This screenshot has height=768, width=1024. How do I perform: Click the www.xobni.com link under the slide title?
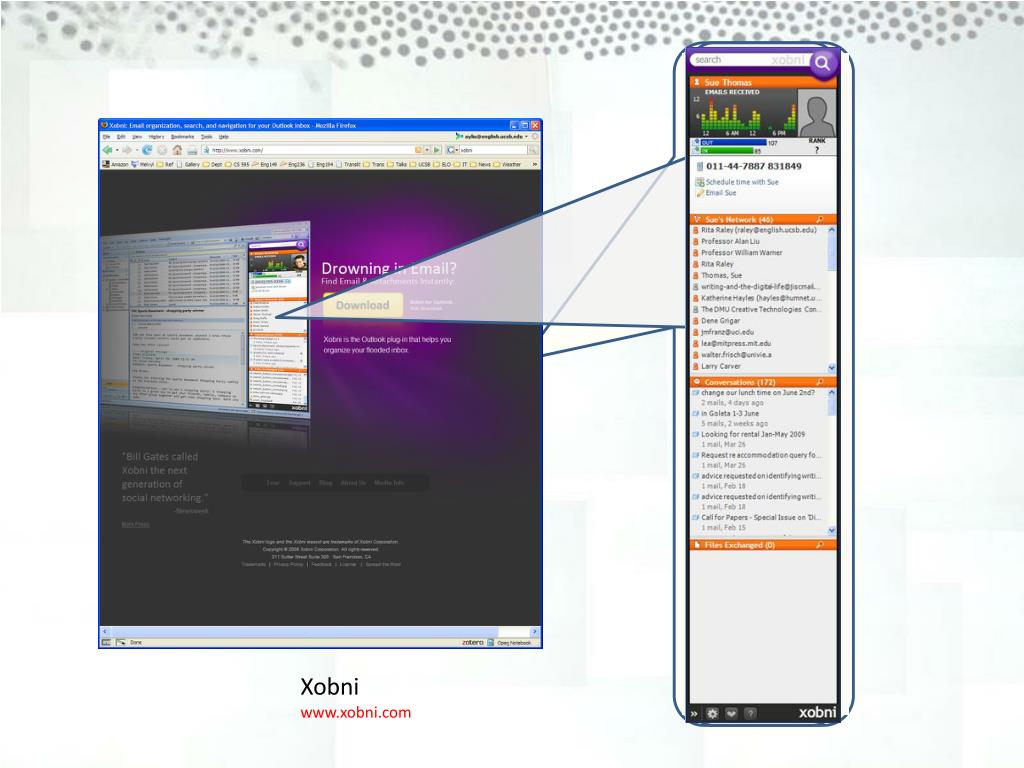click(355, 712)
